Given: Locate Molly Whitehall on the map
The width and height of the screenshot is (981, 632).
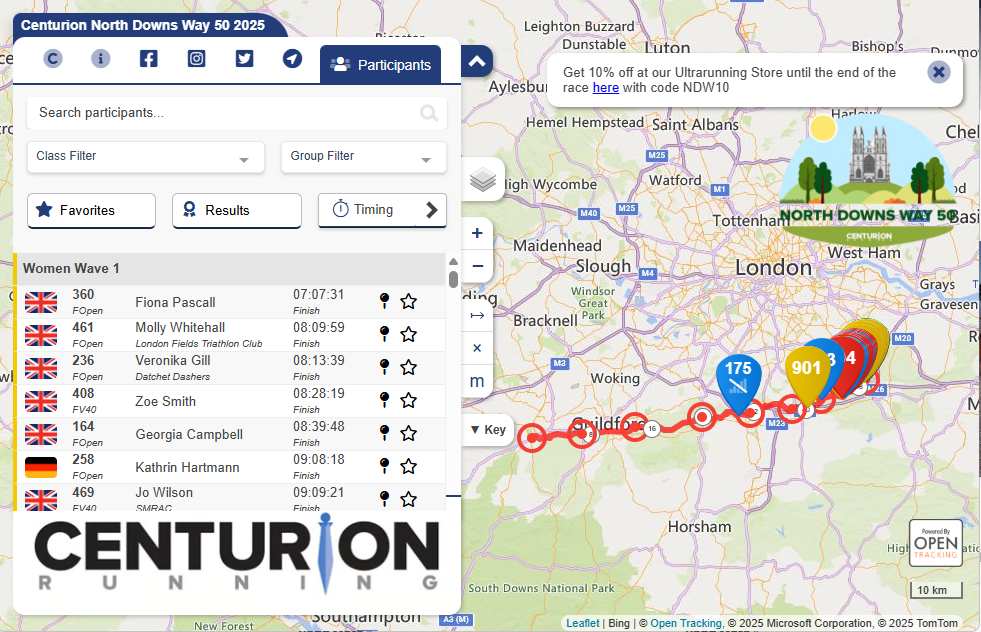Looking at the screenshot, I should [385, 334].
